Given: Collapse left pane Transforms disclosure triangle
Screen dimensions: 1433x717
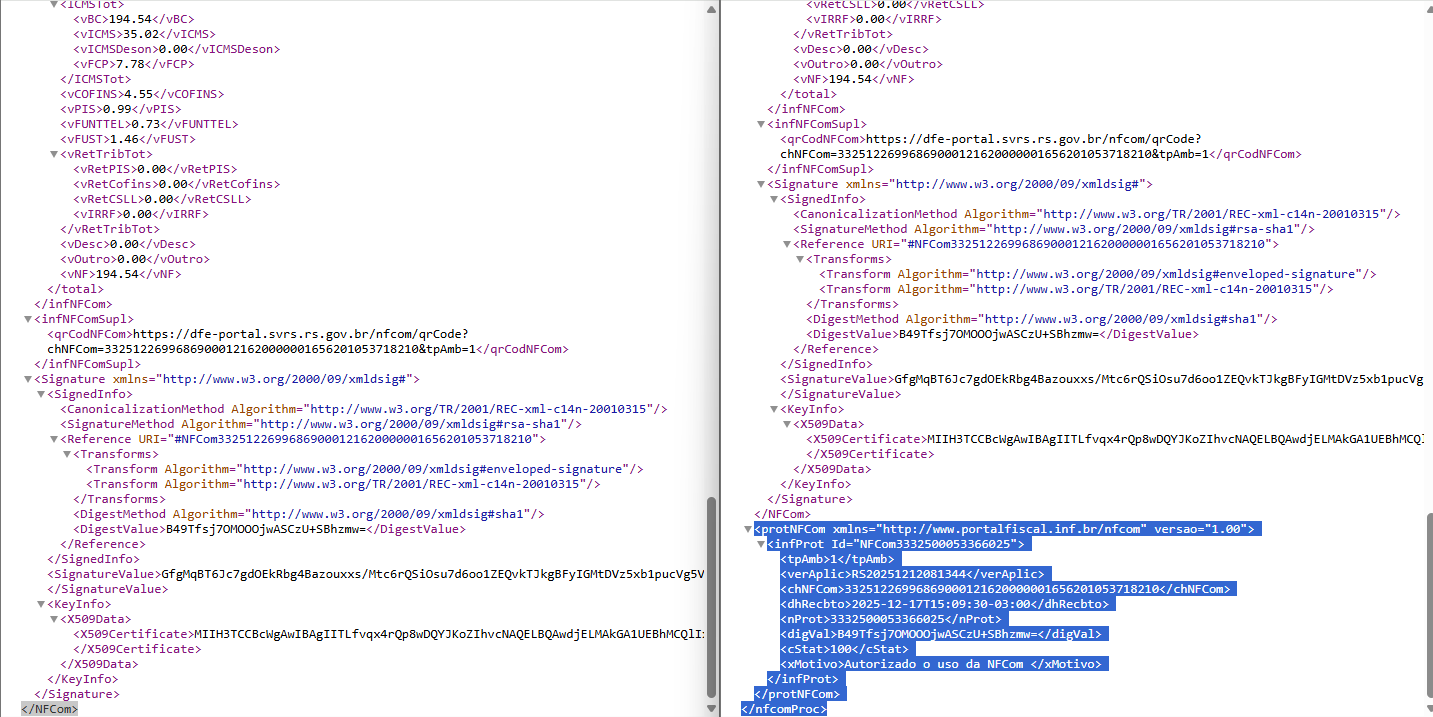Looking at the screenshot, I should coord(67,455).
